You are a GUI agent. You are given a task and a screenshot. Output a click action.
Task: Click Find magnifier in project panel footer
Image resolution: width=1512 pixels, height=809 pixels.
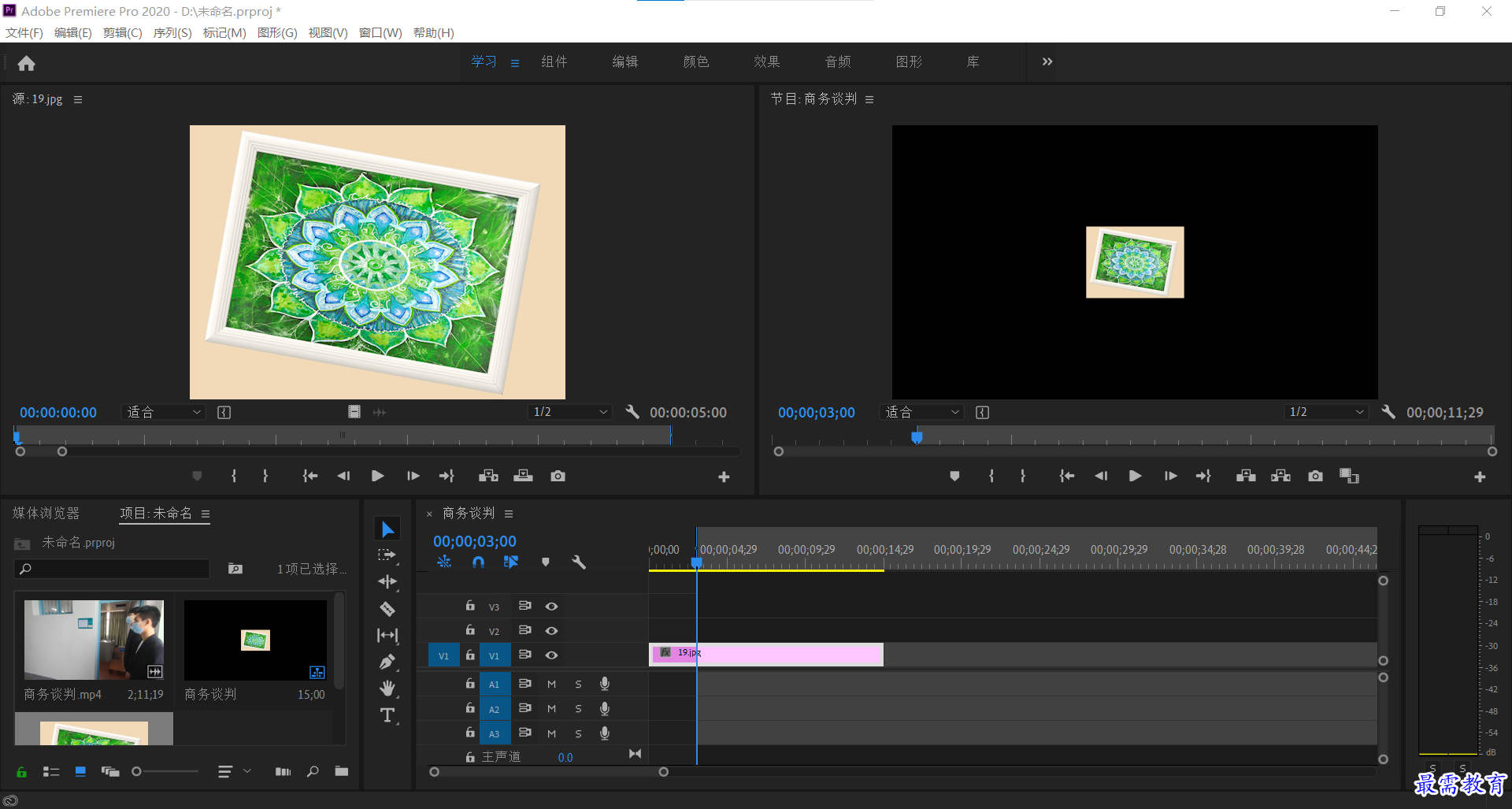coord(313,771)
